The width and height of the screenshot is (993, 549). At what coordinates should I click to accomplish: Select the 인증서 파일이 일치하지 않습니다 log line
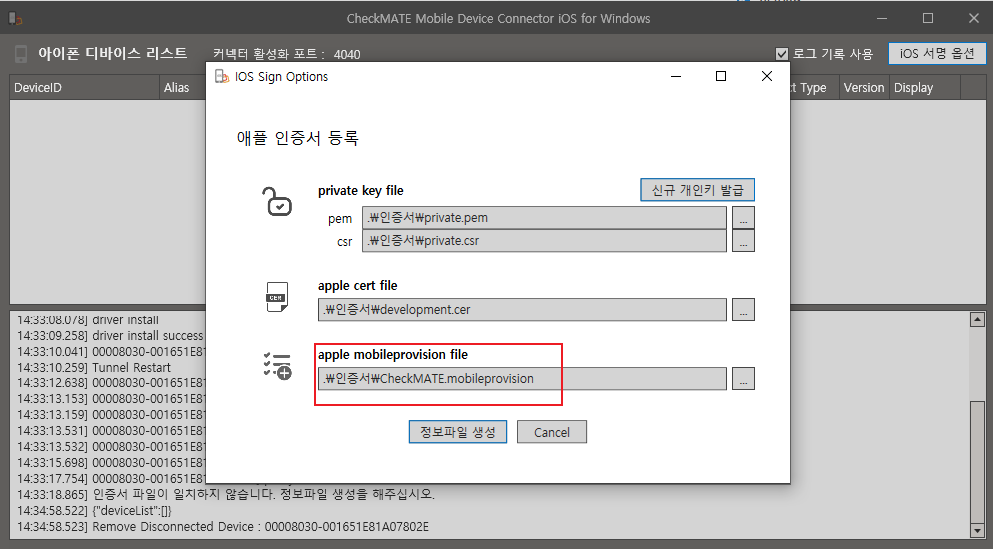[x=226, y=495]
